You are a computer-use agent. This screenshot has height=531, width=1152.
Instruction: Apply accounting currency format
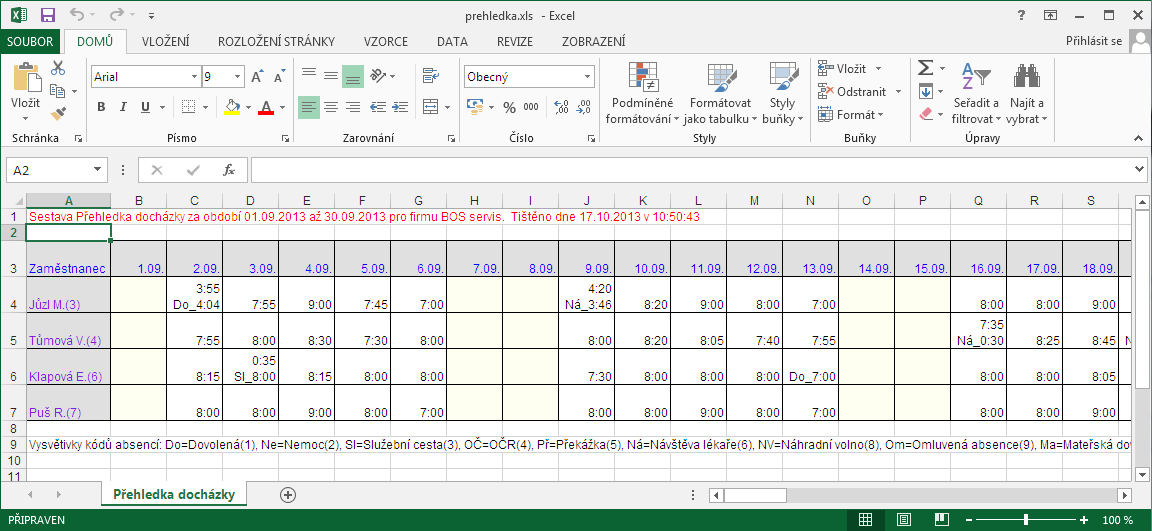coord(475,107)
